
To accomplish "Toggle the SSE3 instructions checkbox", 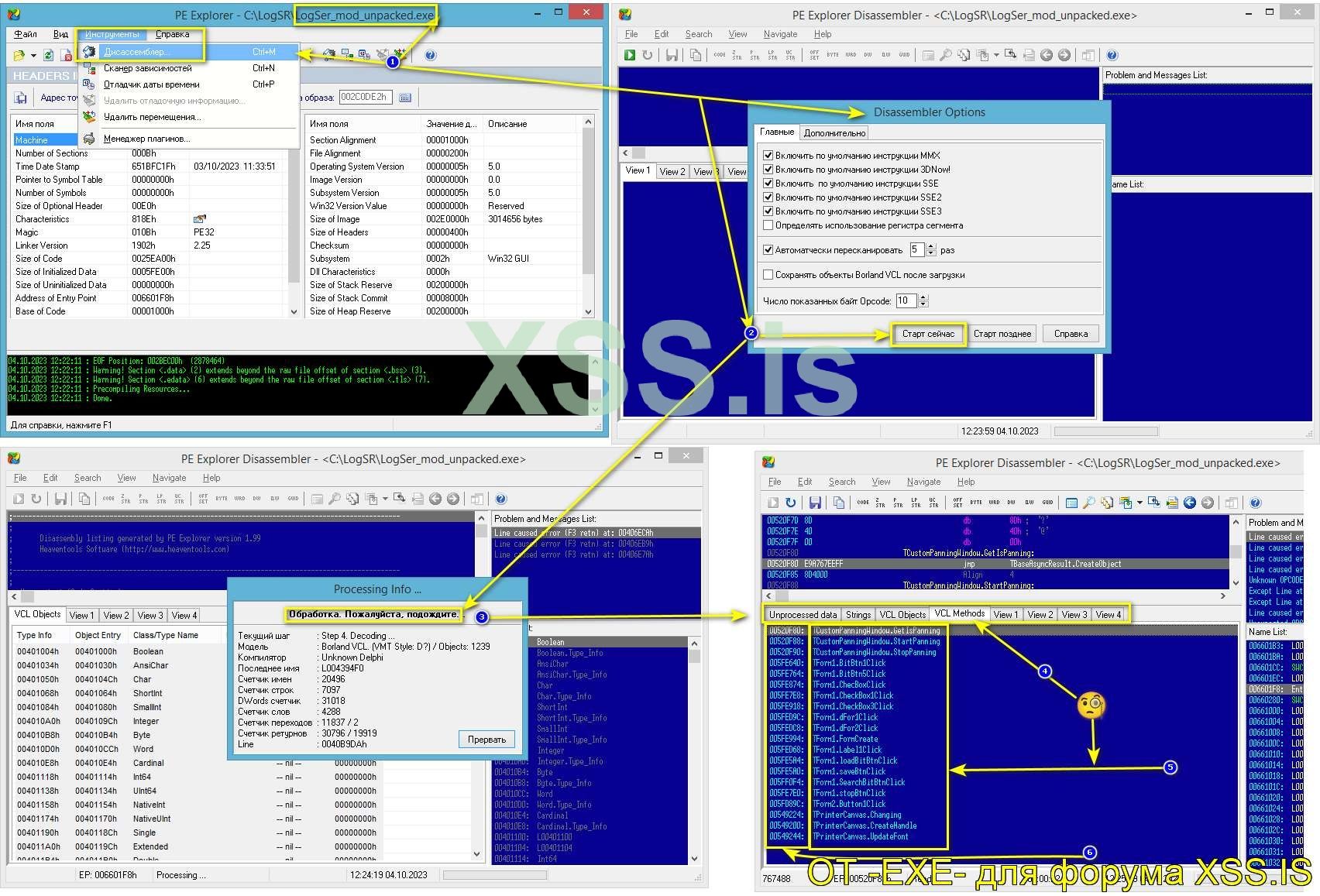I will pos(768,211).
